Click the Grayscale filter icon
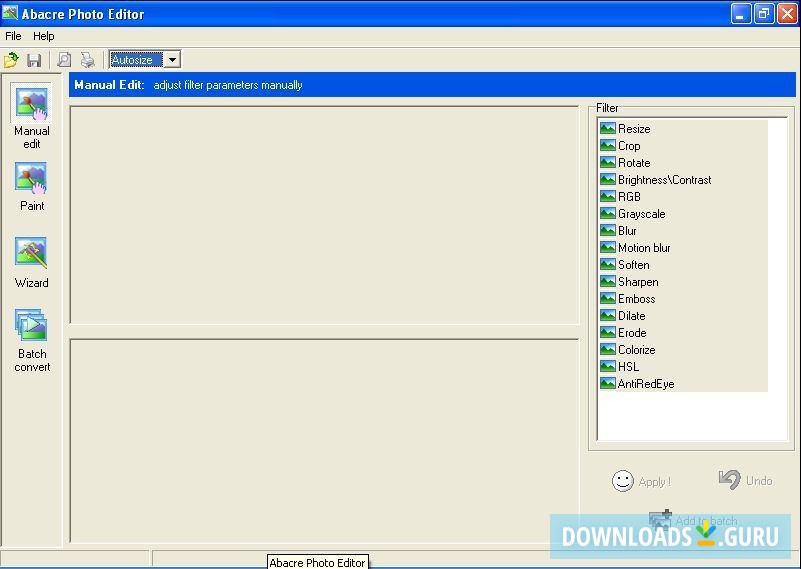 [x=607, y=214]
